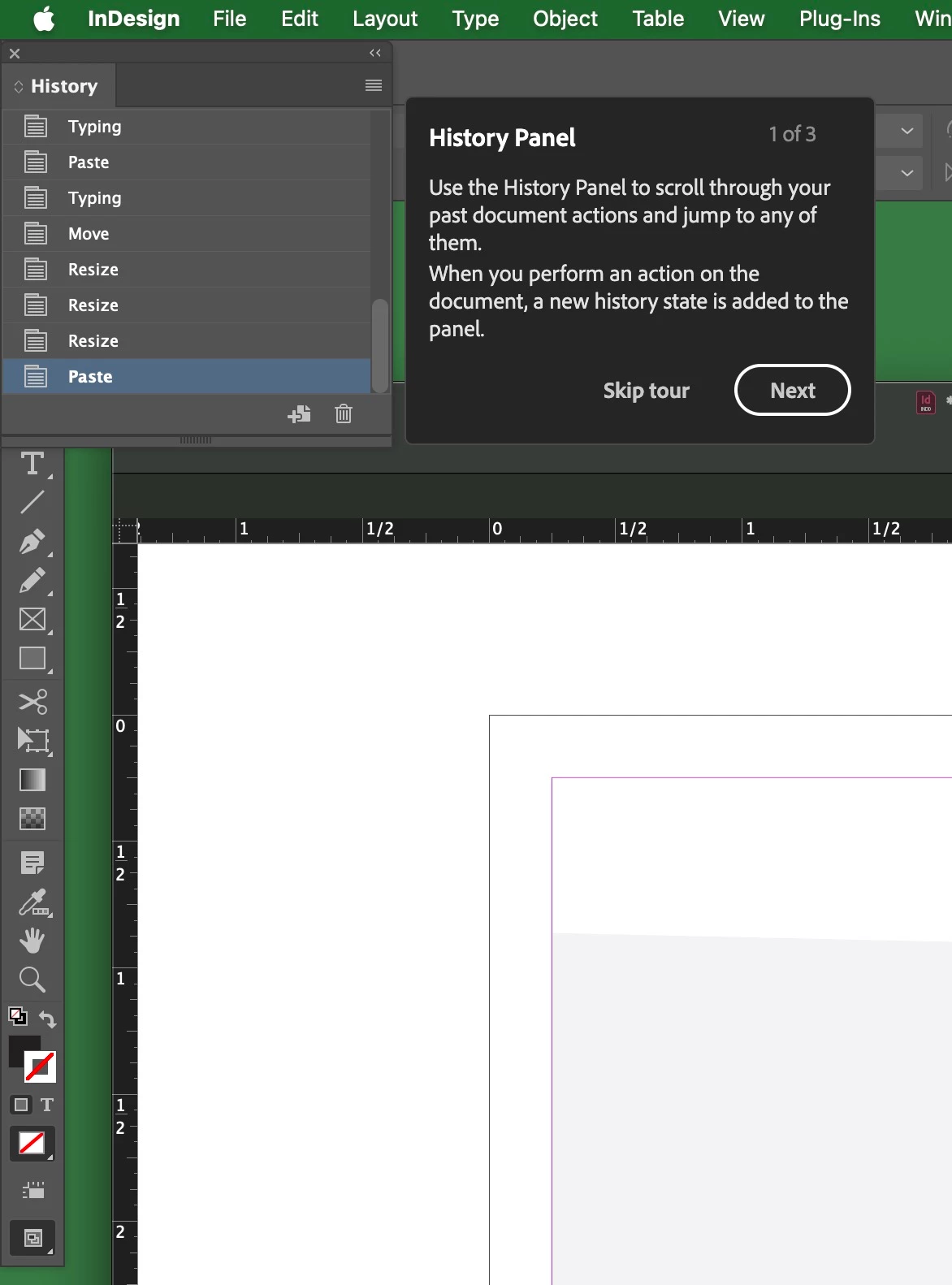
Task: Select the Zoom tool
Action: coord(32,980)
